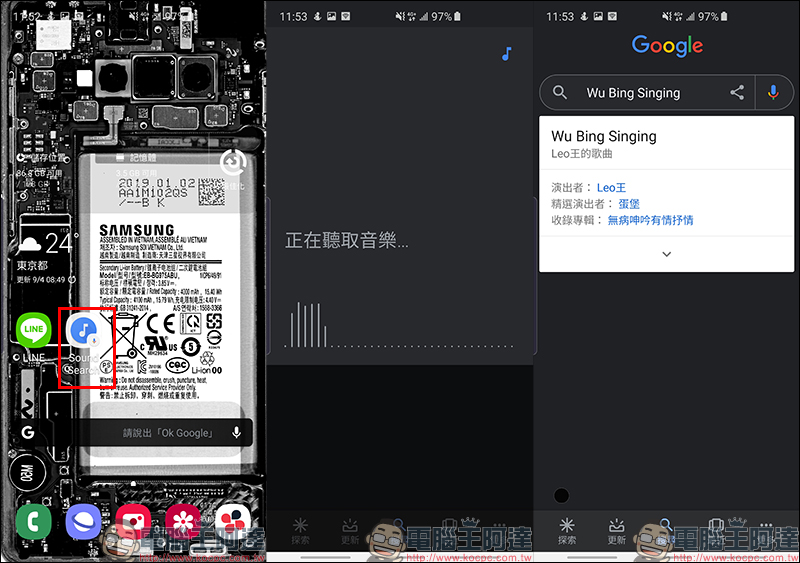Share the Wu Bing Singing search result

click(x=737, y=92)
